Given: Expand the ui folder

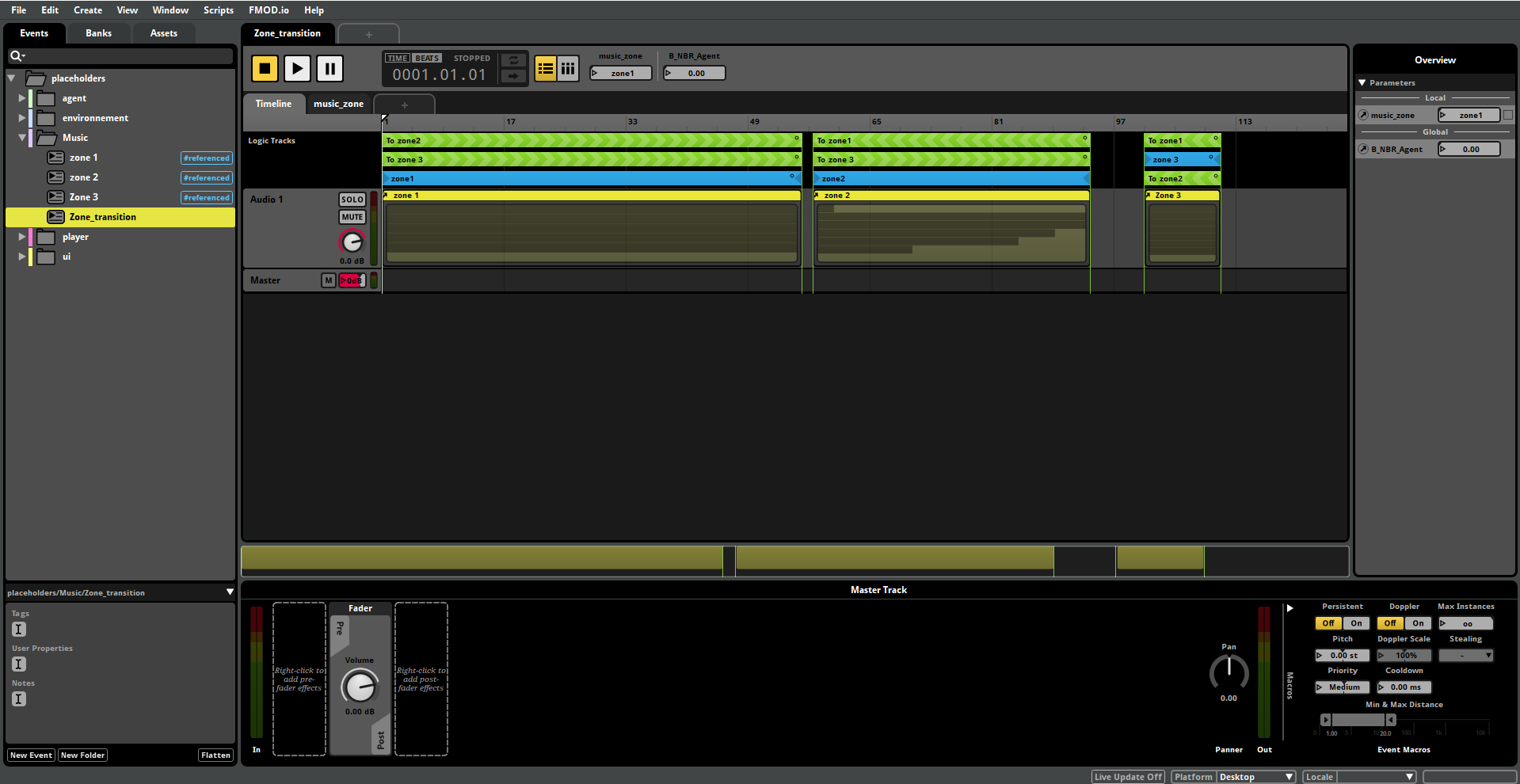Looking at the screenshot, I should click(x=22, y=257).
